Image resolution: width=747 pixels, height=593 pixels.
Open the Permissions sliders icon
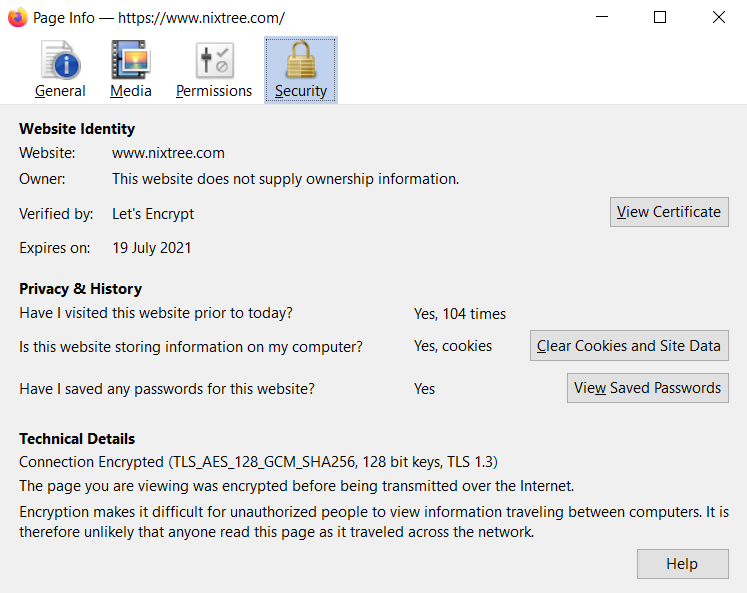pos(214,60)
